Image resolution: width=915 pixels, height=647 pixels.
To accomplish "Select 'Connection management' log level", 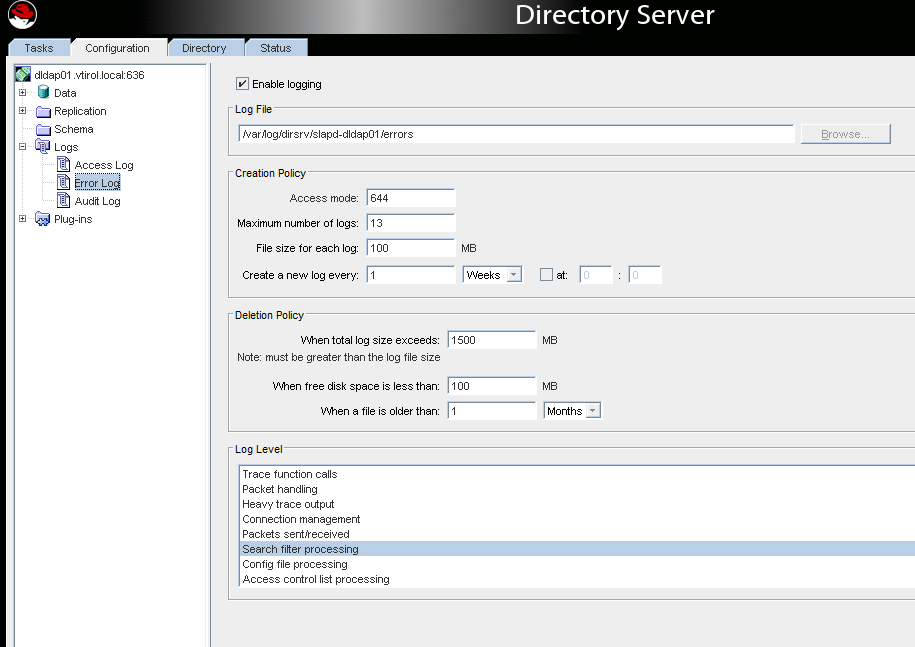I will (x=577, y=519).
